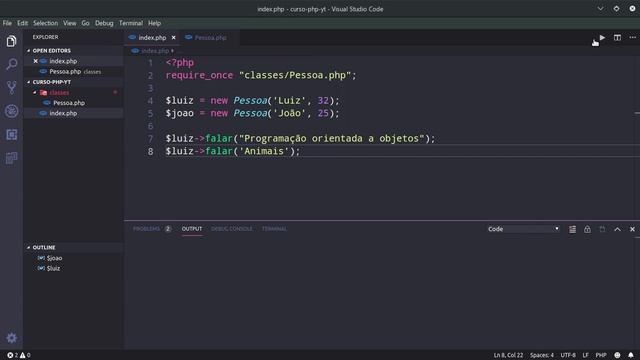Open the Debug view in activity bar

tap(11, 111)
